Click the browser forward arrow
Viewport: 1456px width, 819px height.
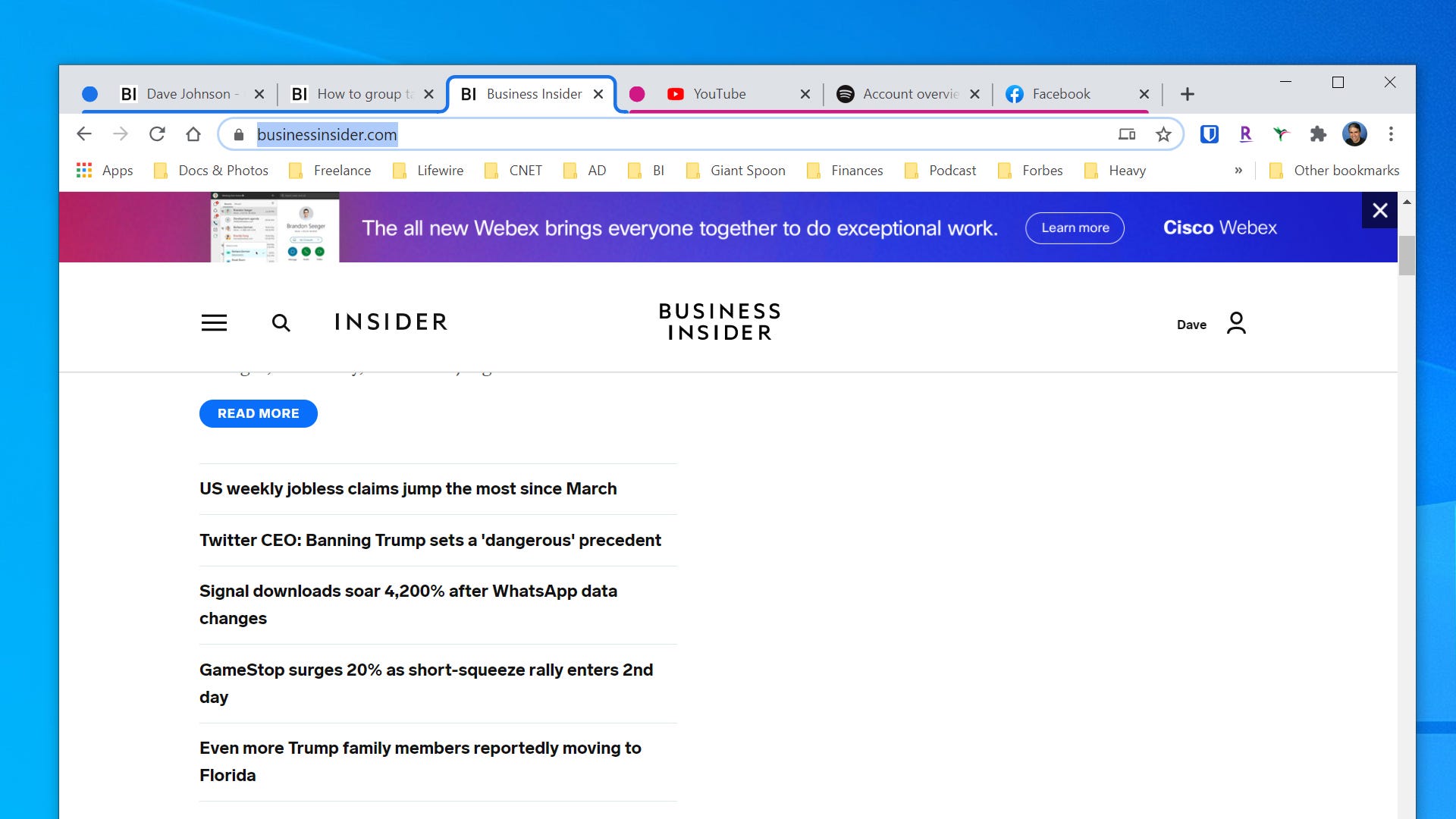tap(121, 134)
